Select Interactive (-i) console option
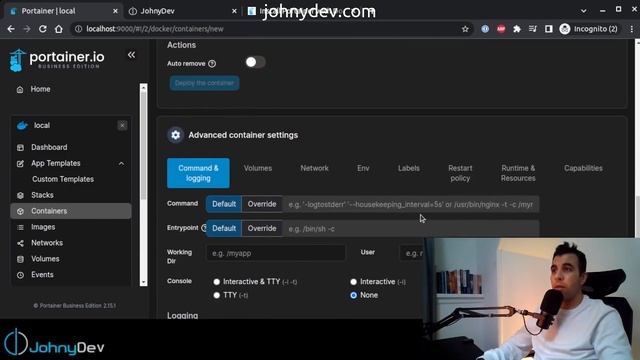The image size is (640, 360). point(353,282)
